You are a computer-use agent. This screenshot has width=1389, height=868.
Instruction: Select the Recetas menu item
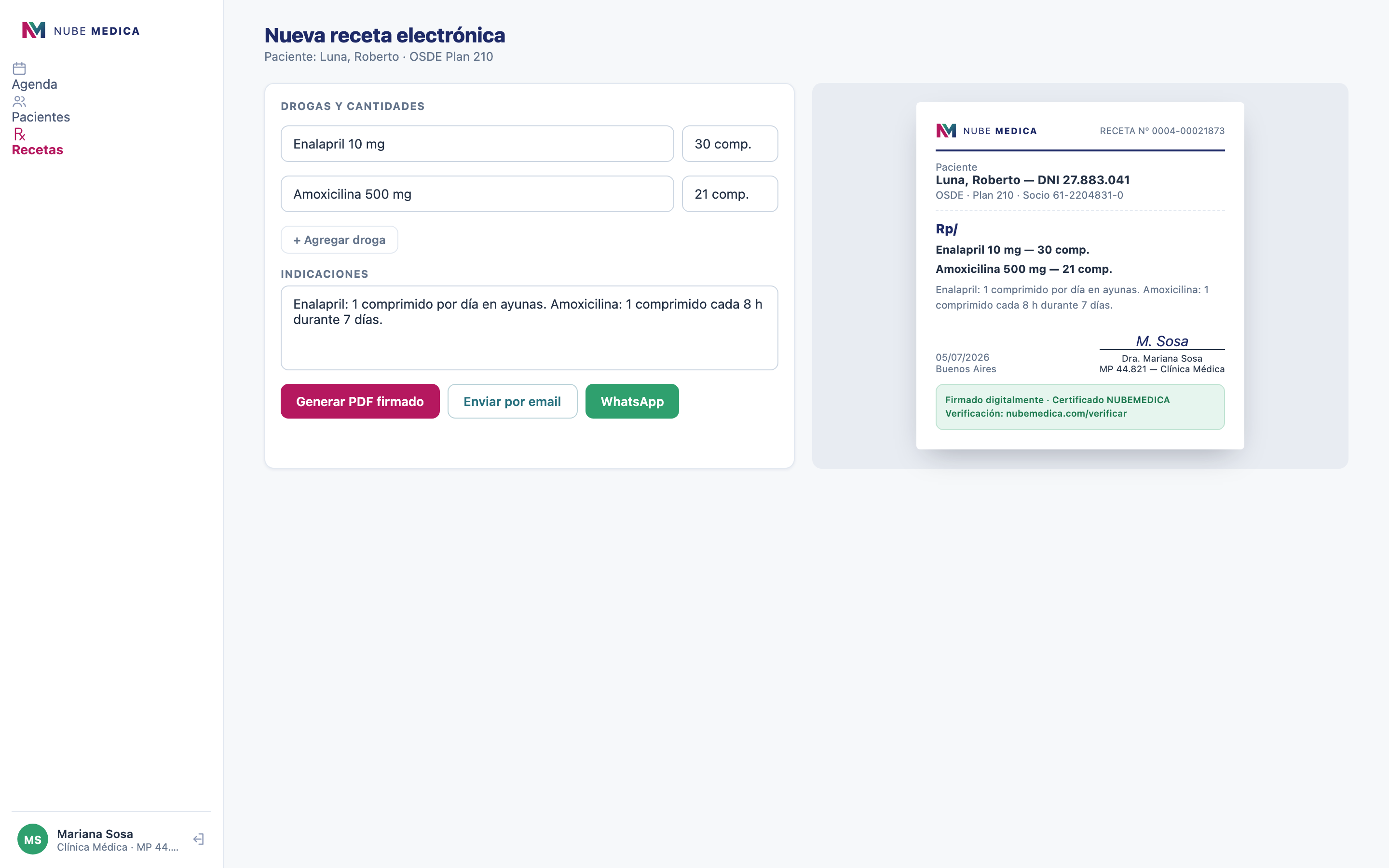[x=37, y=150]
